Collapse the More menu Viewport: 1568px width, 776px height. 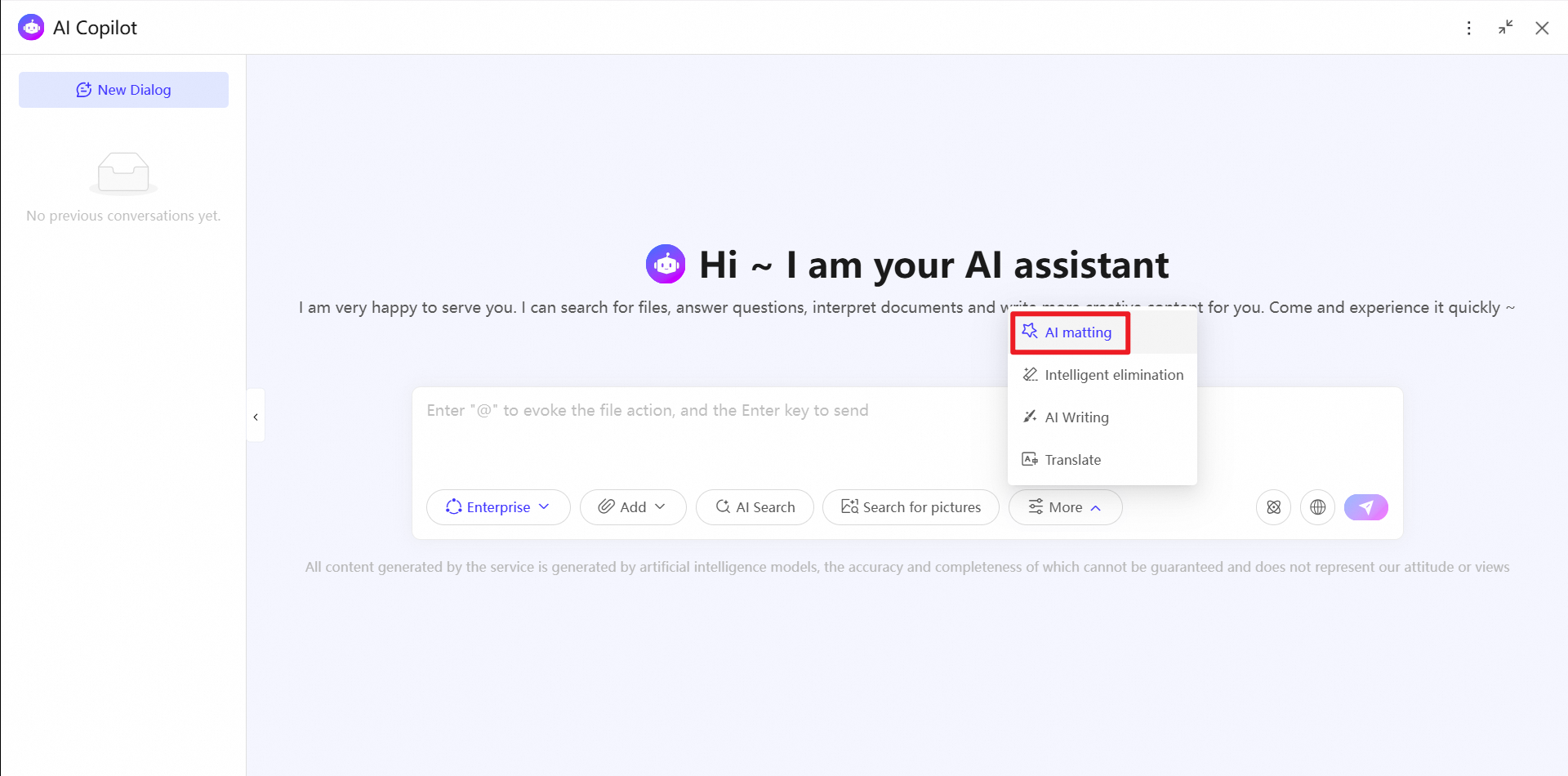coord(1065,507)
